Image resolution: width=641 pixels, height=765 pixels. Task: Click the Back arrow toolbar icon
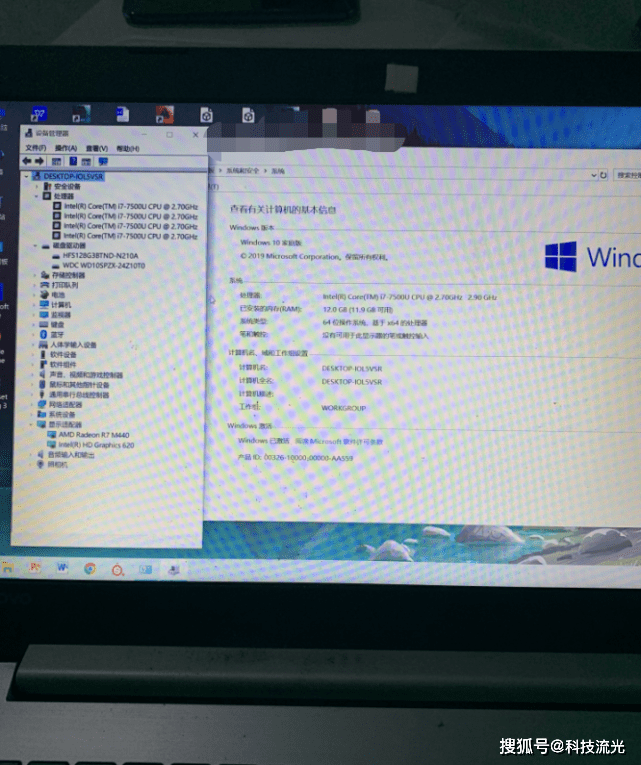coord(27,161)
